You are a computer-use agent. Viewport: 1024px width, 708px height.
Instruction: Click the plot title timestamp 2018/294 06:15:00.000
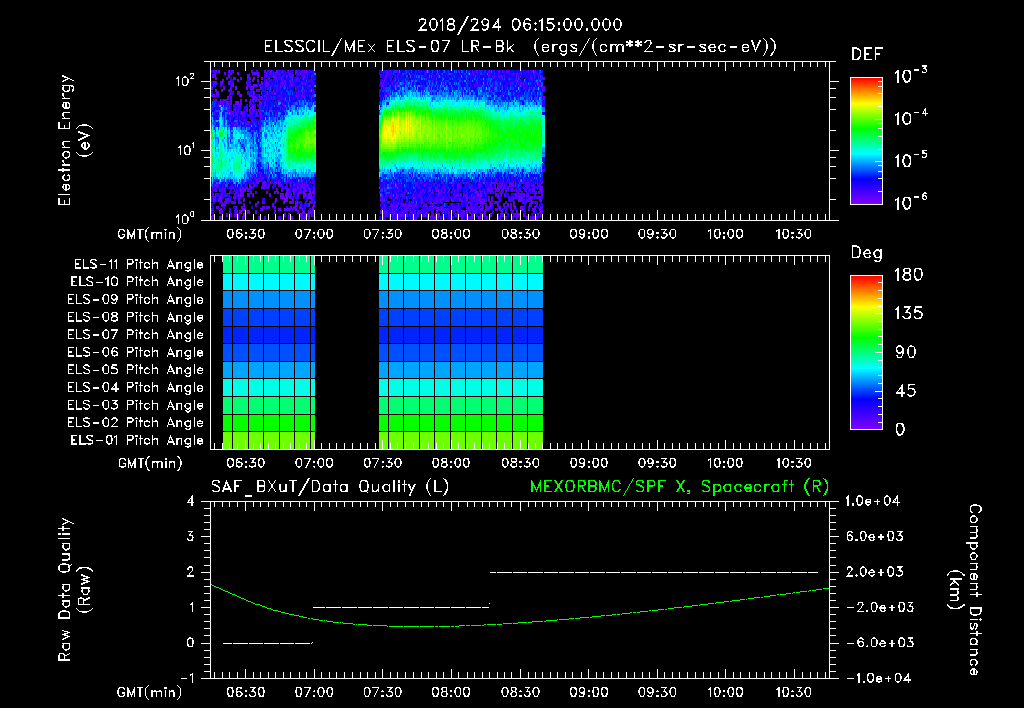pos(520,25)
